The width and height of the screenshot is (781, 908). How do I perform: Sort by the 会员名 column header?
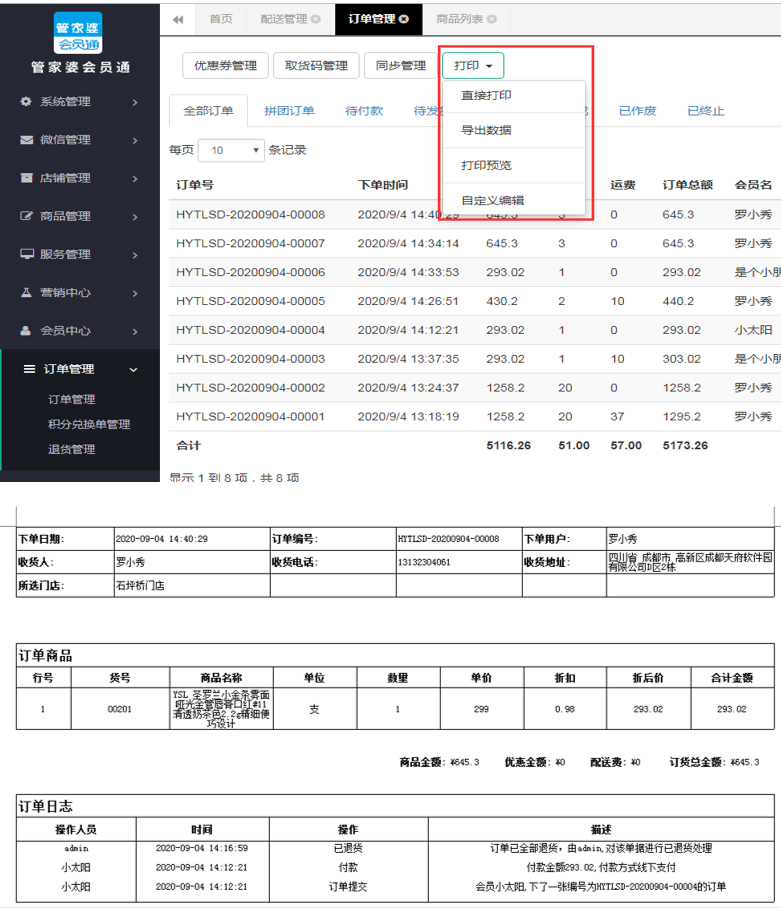click(753, 185)
